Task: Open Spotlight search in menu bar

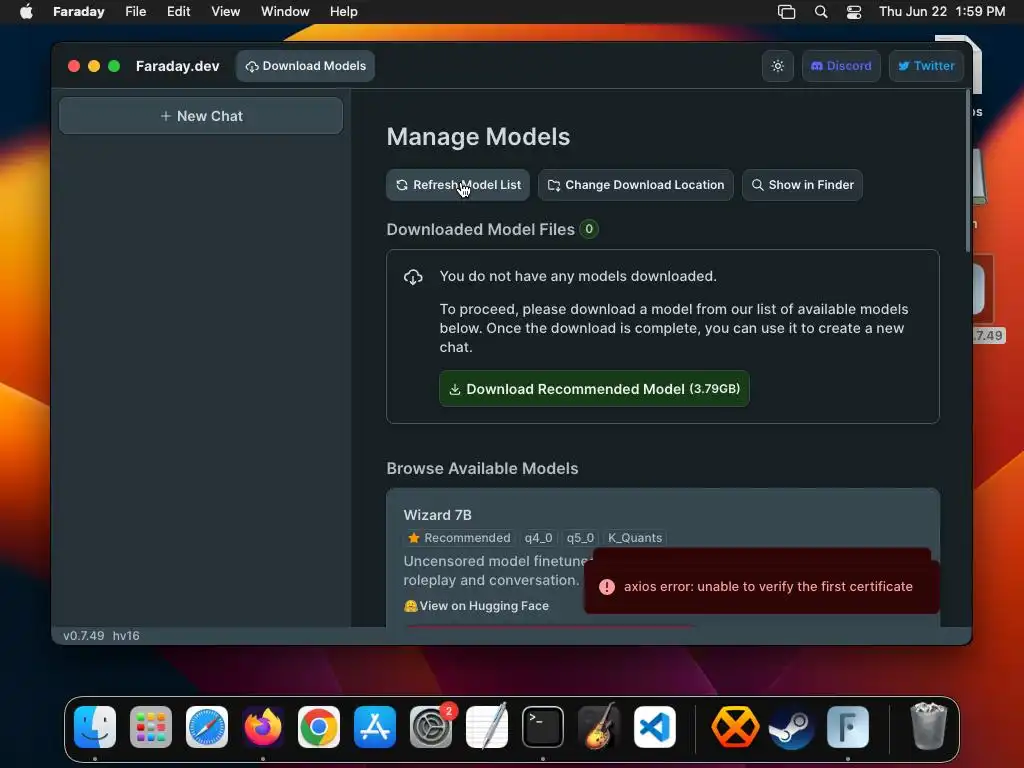Action: point(821,12)
